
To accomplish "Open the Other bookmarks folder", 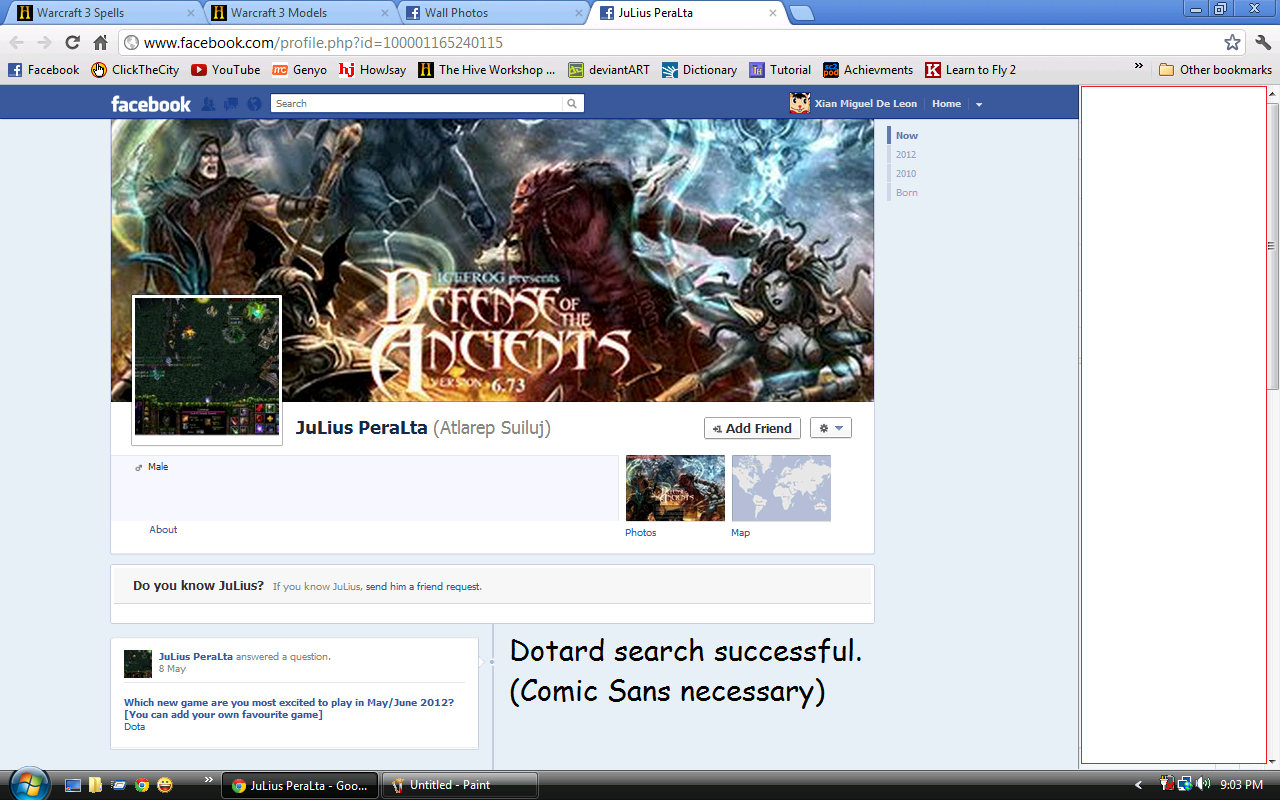I will (x=1215, y=70).
